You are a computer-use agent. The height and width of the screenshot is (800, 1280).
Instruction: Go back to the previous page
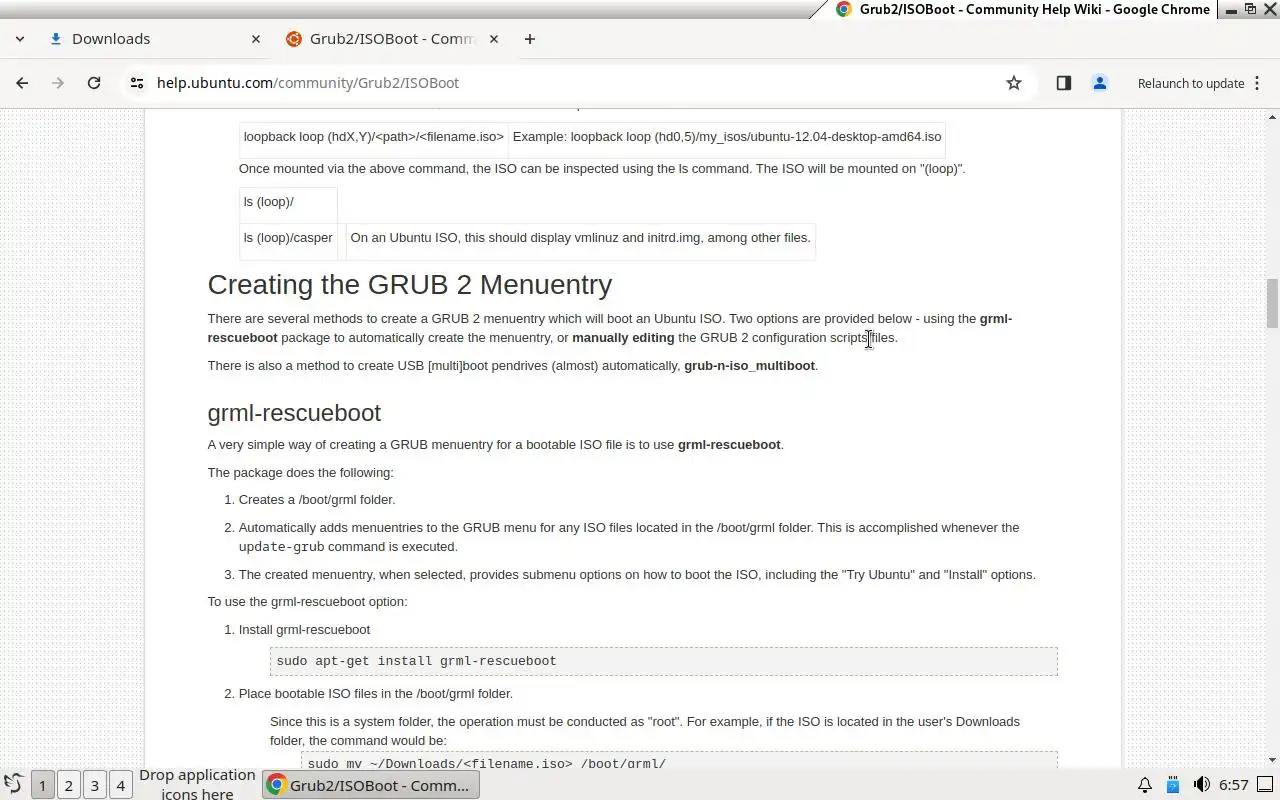(22, 83)
